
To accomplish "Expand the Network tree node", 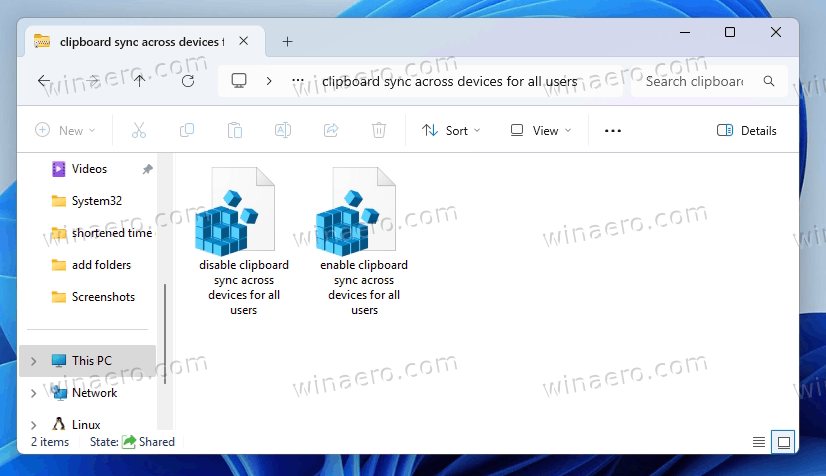I will pos(34,393).
